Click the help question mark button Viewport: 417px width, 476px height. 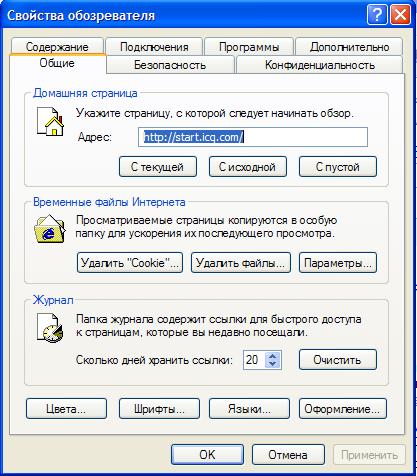click(x=377, y=15)
